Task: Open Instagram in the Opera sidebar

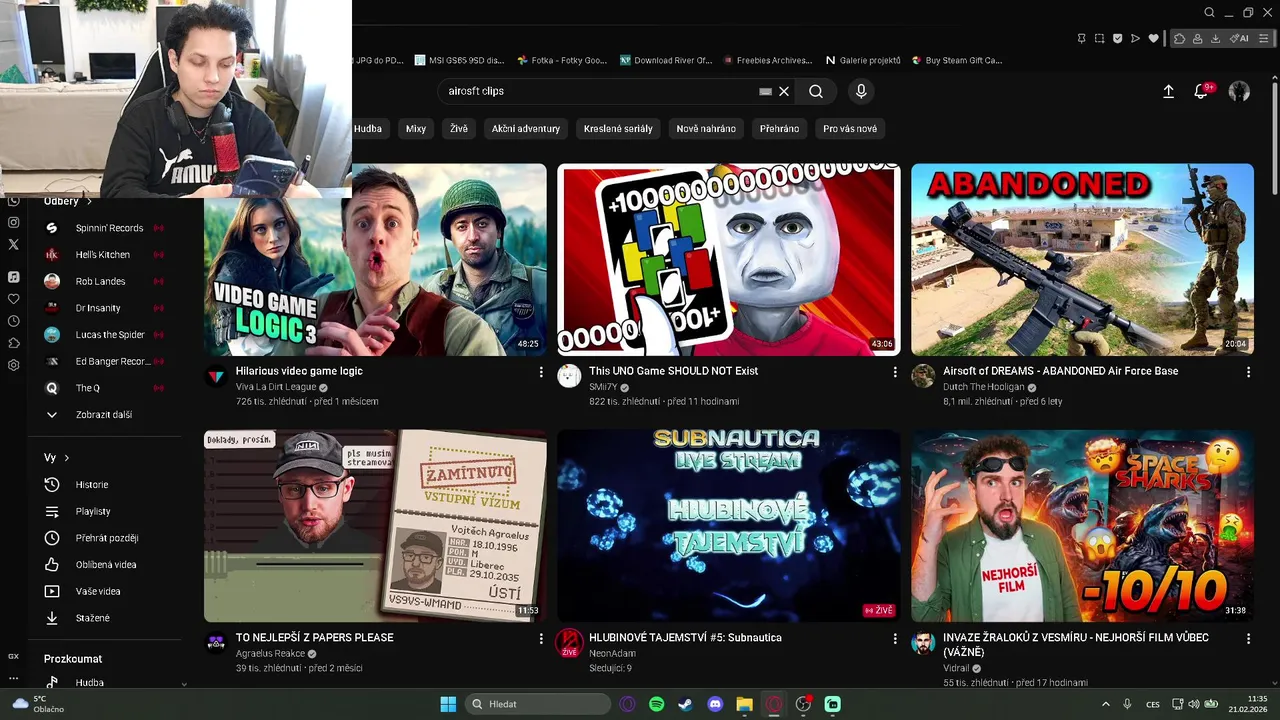Action: [x=14, y=222]
